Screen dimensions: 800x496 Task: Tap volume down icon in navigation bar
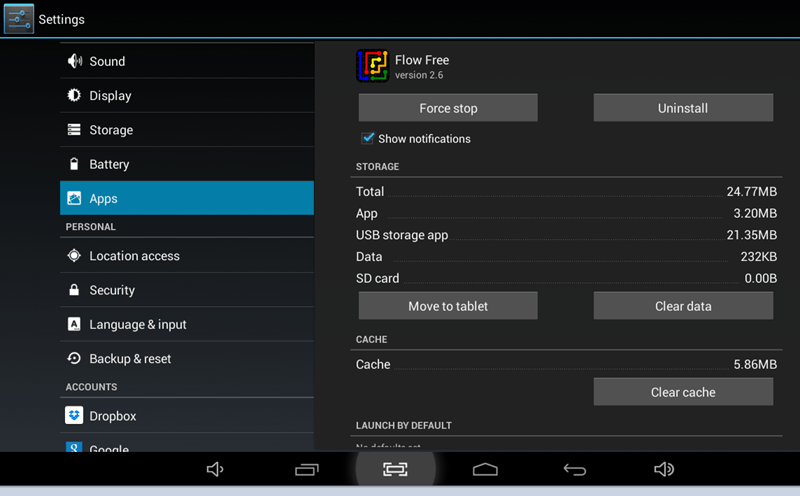tap(215, 469)
